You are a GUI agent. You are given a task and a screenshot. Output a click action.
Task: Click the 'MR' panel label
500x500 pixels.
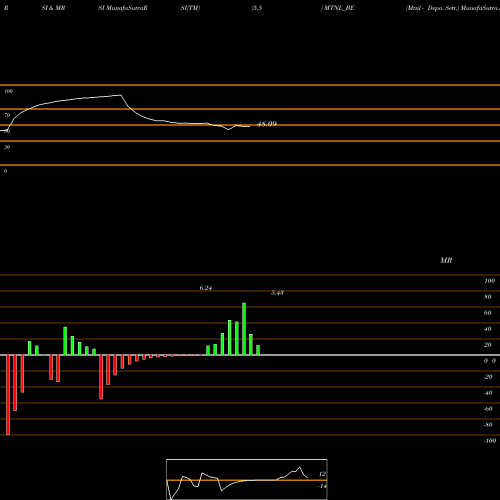click(446, 260)
